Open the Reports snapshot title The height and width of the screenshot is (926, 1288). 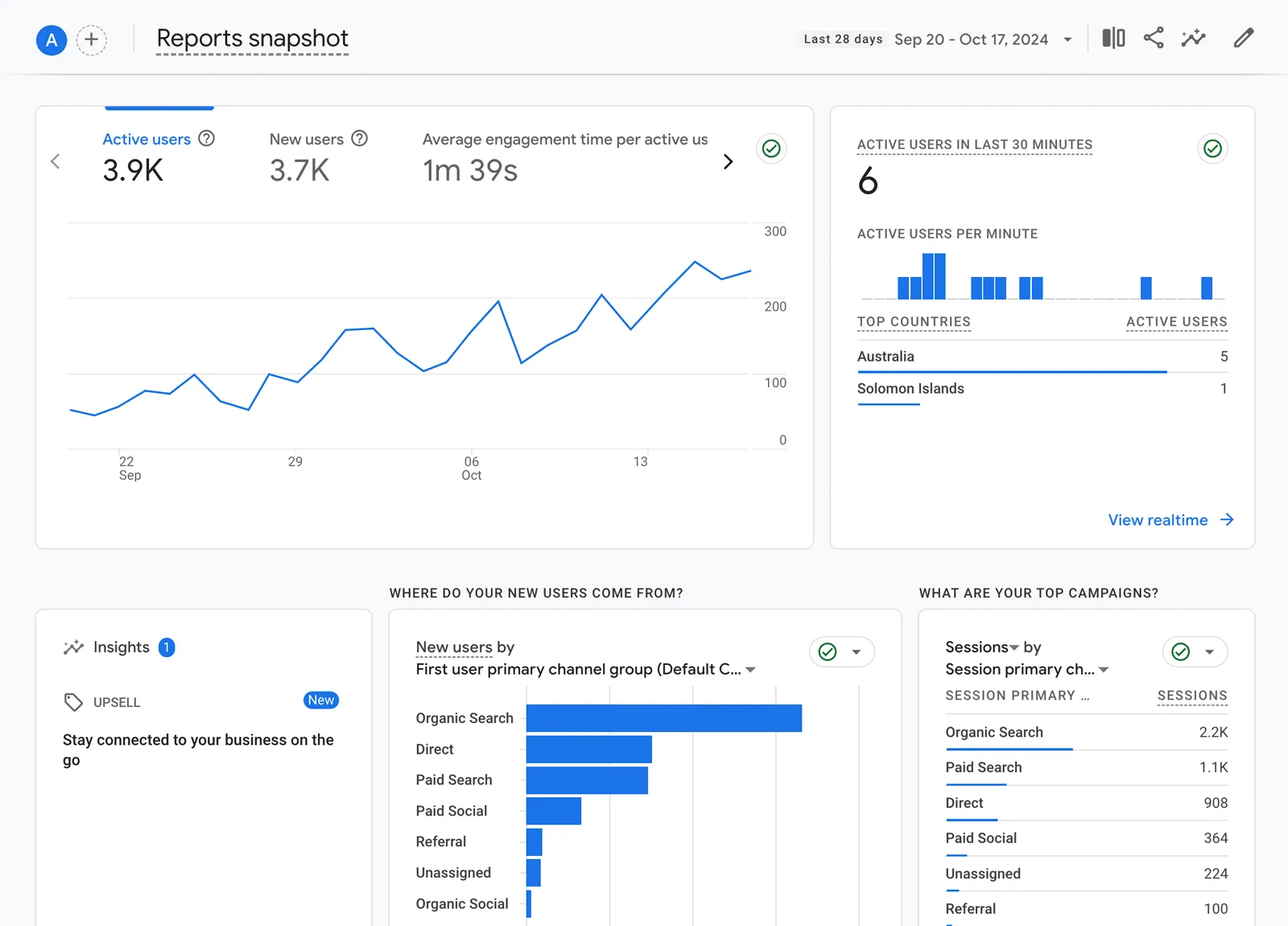coord(253,38)
